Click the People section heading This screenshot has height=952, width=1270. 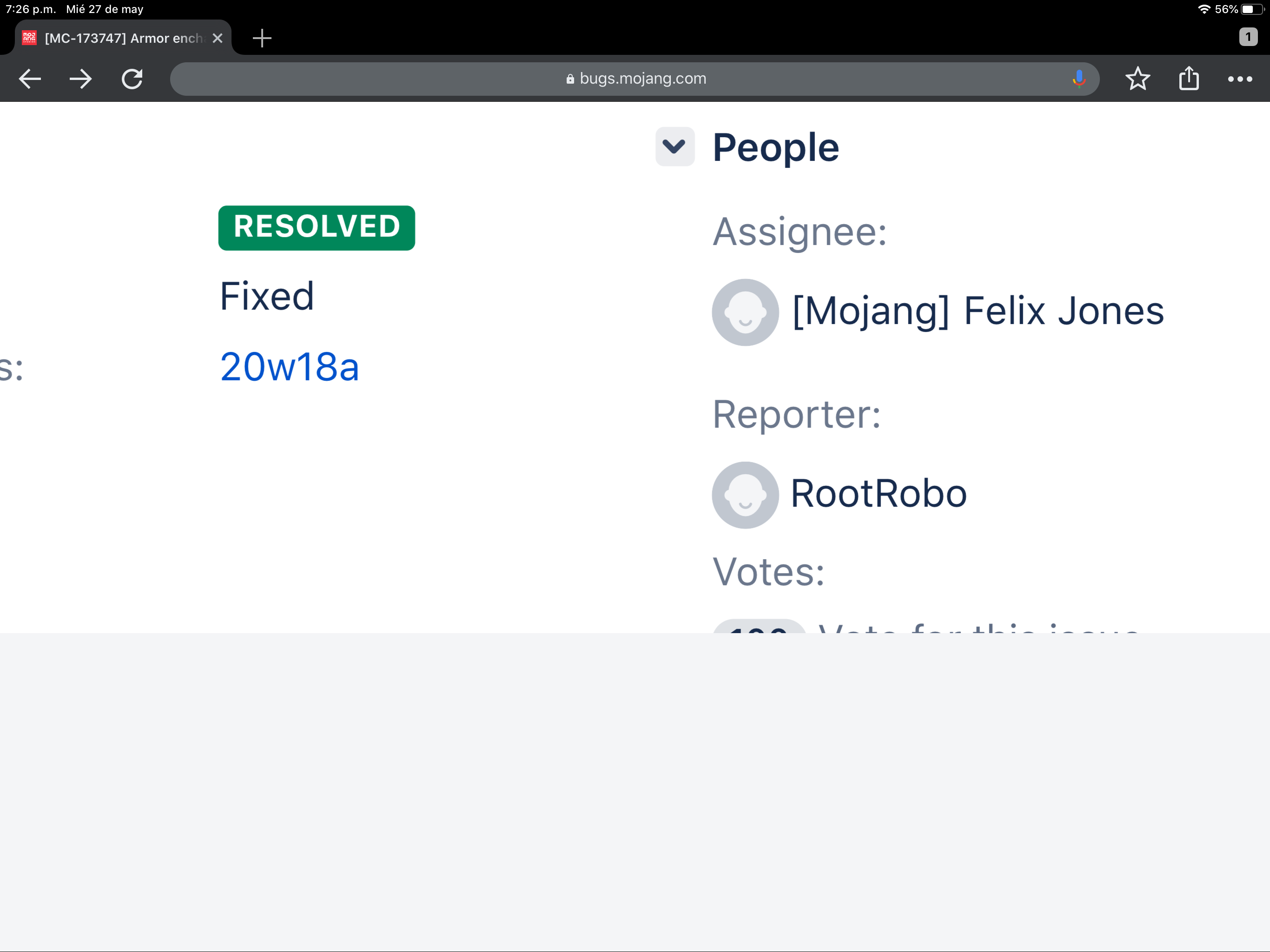[x=775, y=147]
